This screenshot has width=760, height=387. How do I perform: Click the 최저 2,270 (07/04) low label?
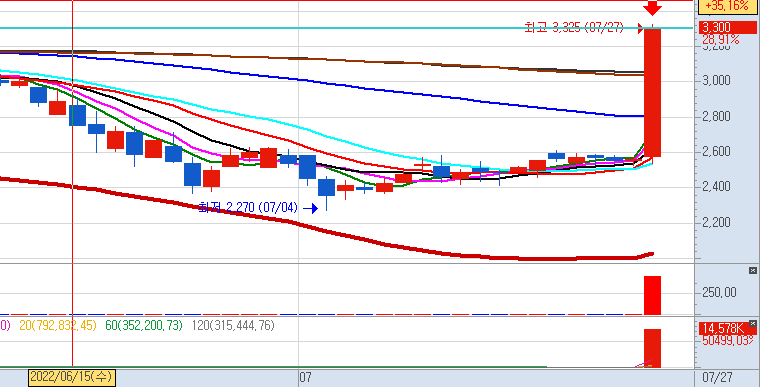pyautogui.click(x=248, y=208)
